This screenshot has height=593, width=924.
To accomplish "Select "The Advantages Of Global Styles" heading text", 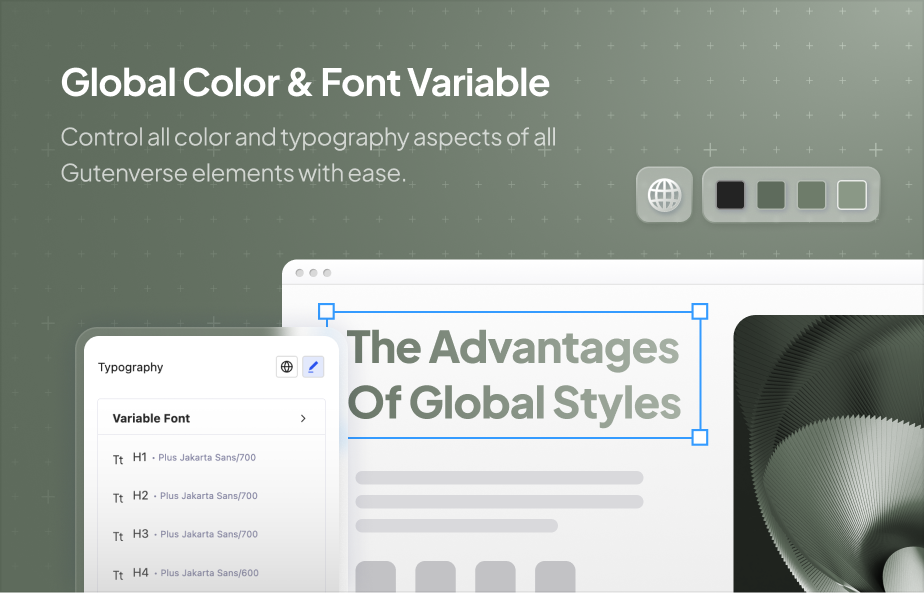I will coord(513,375).
